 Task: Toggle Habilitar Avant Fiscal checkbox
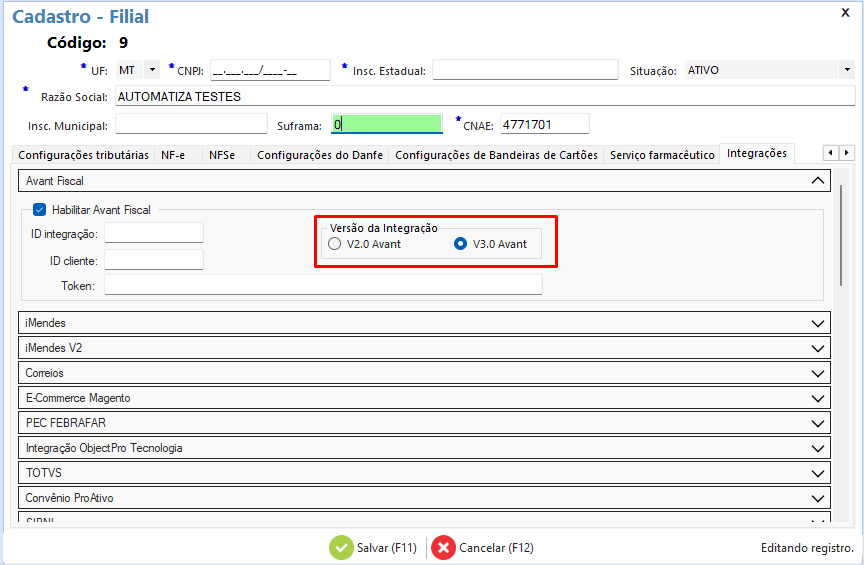(x=40, y=210)
